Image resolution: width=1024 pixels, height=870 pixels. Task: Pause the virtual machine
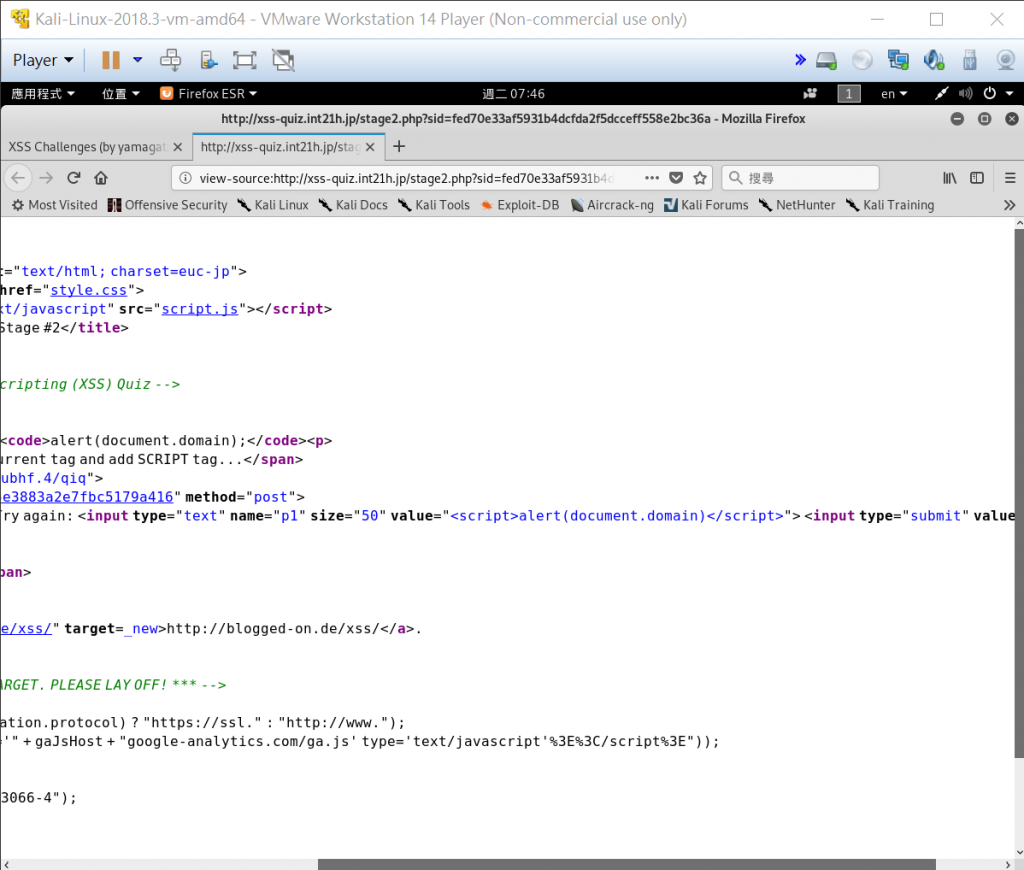click(x=110, y=60)
